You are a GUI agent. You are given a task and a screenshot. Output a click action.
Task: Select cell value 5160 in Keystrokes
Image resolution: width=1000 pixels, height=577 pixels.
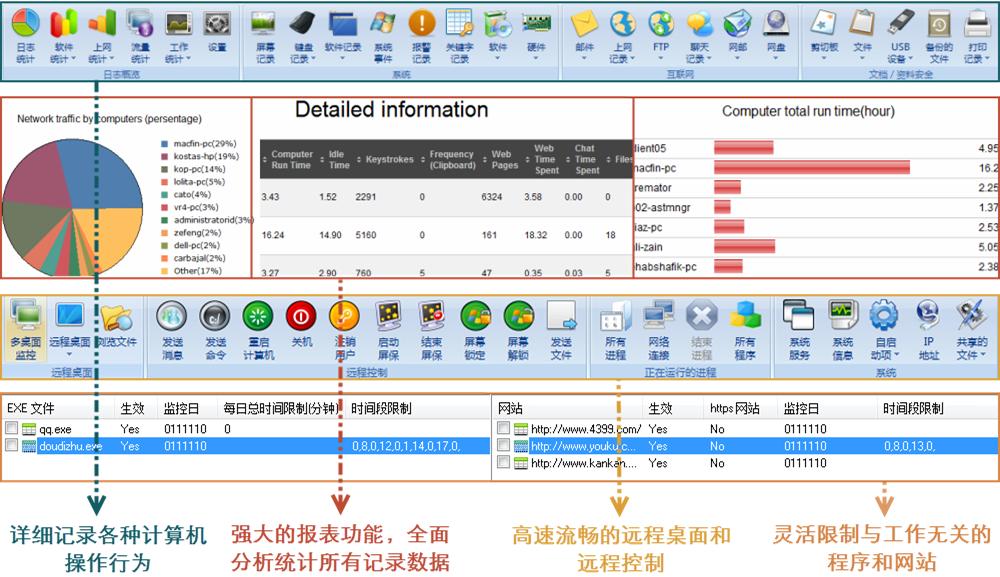(x=365, y=235)
